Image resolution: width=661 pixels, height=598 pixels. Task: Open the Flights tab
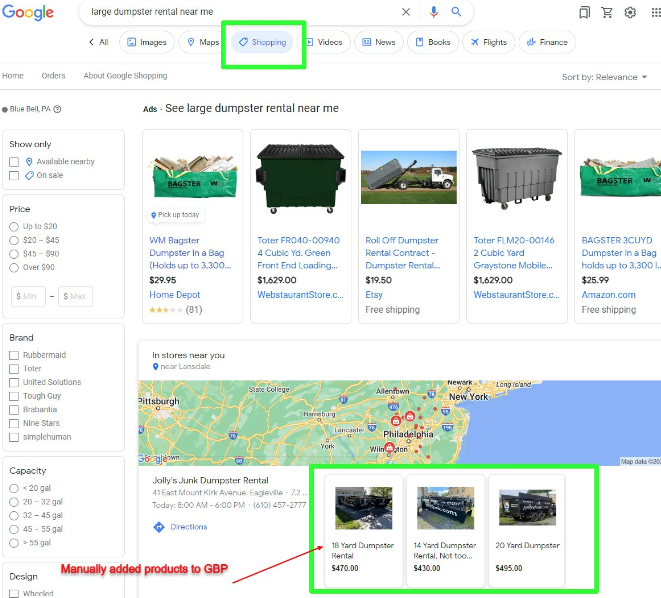pos(489,42)
